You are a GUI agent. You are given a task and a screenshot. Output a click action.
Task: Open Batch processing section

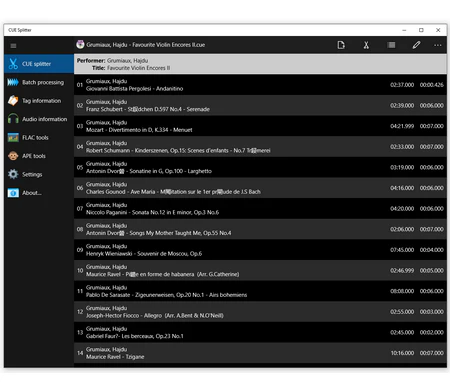click(x=39, y=82)
